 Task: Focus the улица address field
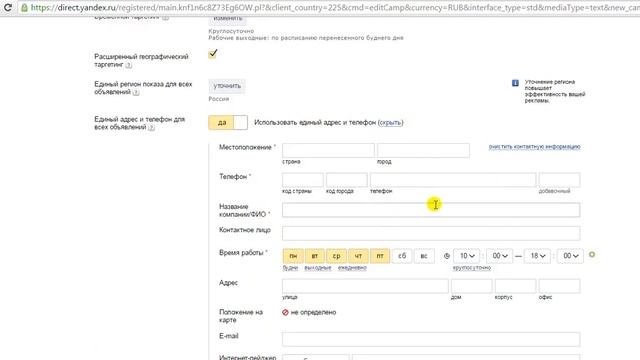tap(365, 286)
